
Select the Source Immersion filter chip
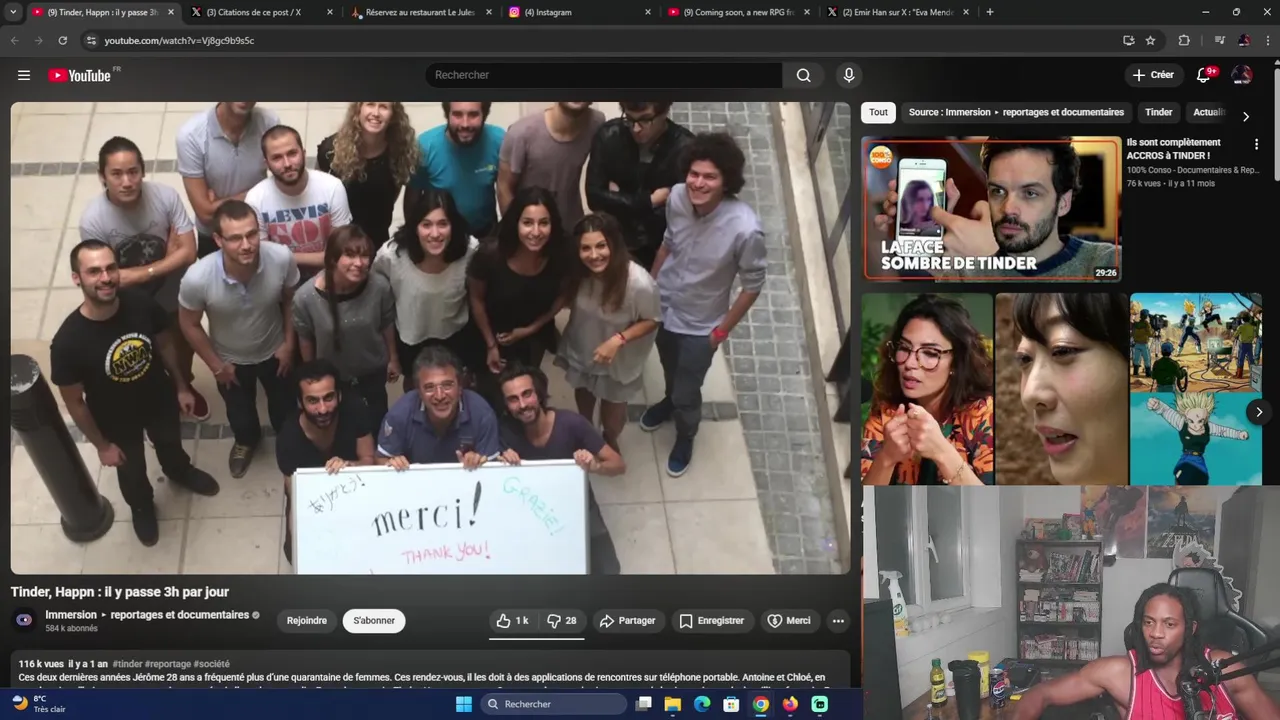click(1016, 112)
